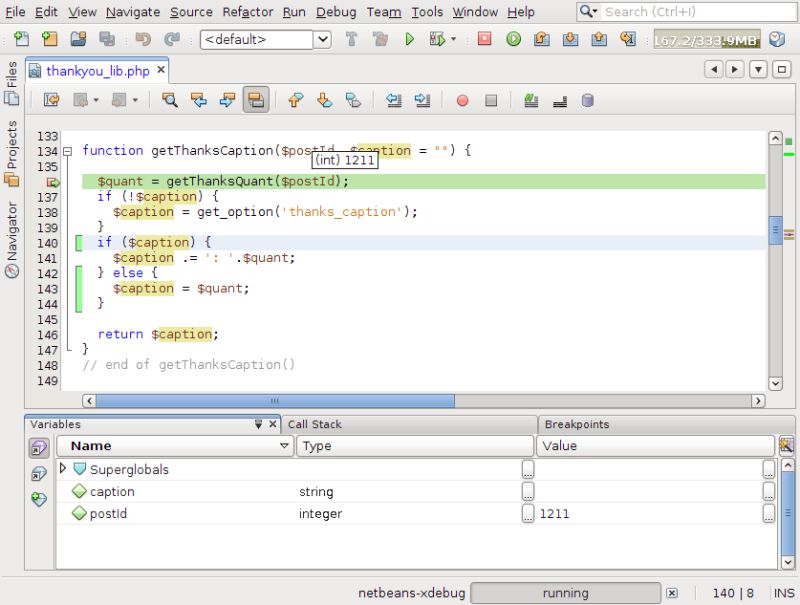Select the Step Over debugger icon
Viewport: 800px width, 605px height.
click(x=541, y=40)
